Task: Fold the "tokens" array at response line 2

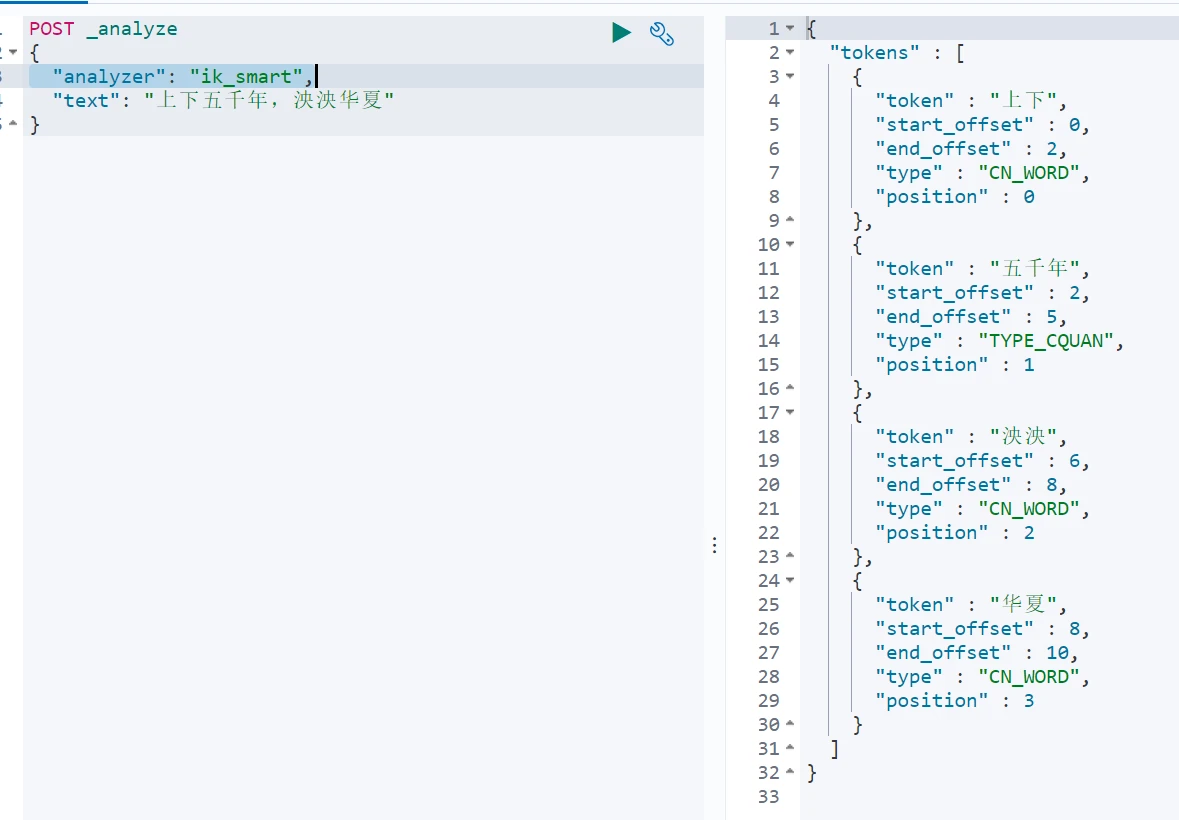Action: pos(790,53)
